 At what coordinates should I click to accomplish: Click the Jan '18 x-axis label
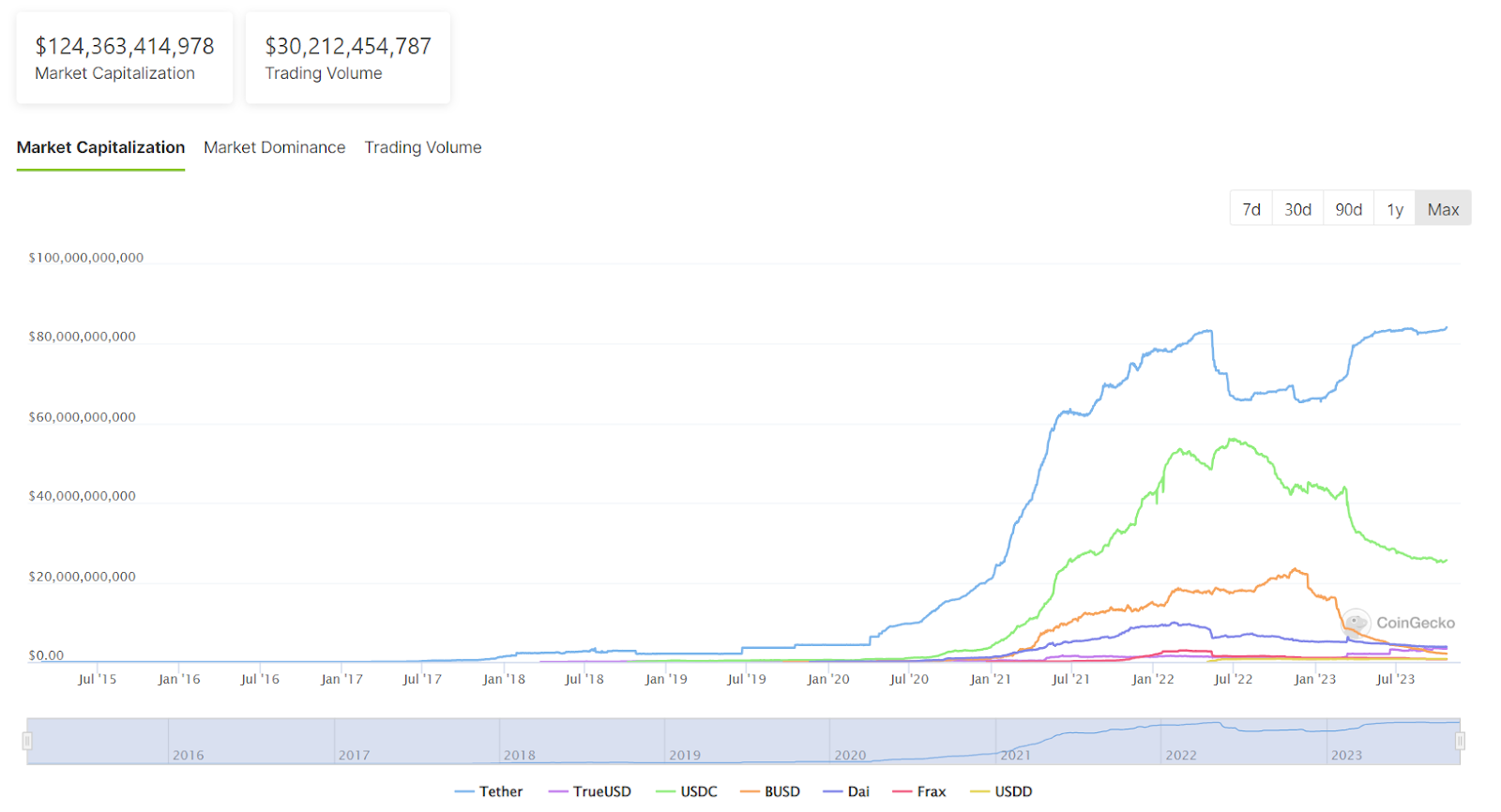(504, 679)
